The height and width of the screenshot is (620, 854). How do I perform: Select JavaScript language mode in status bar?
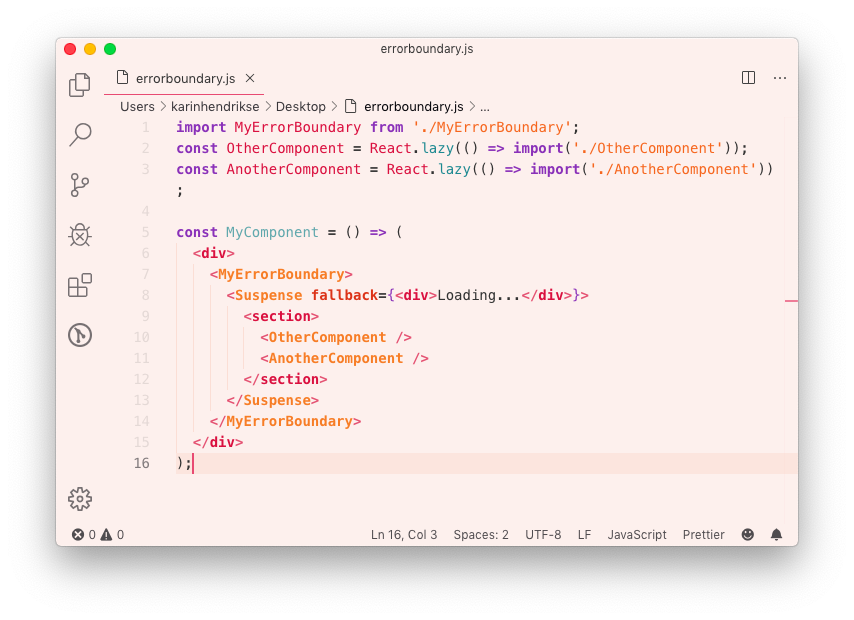[x=637, y=535]
